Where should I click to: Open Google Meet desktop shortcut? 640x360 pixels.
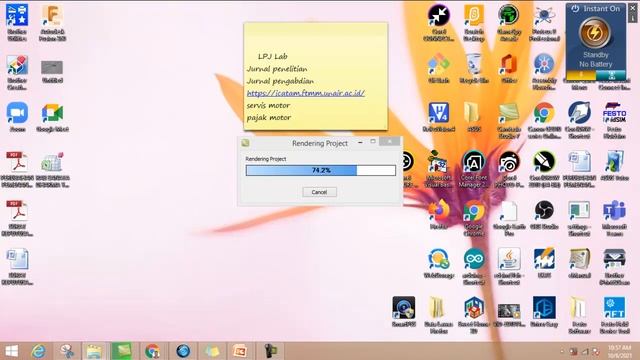(x=52, y=118)
